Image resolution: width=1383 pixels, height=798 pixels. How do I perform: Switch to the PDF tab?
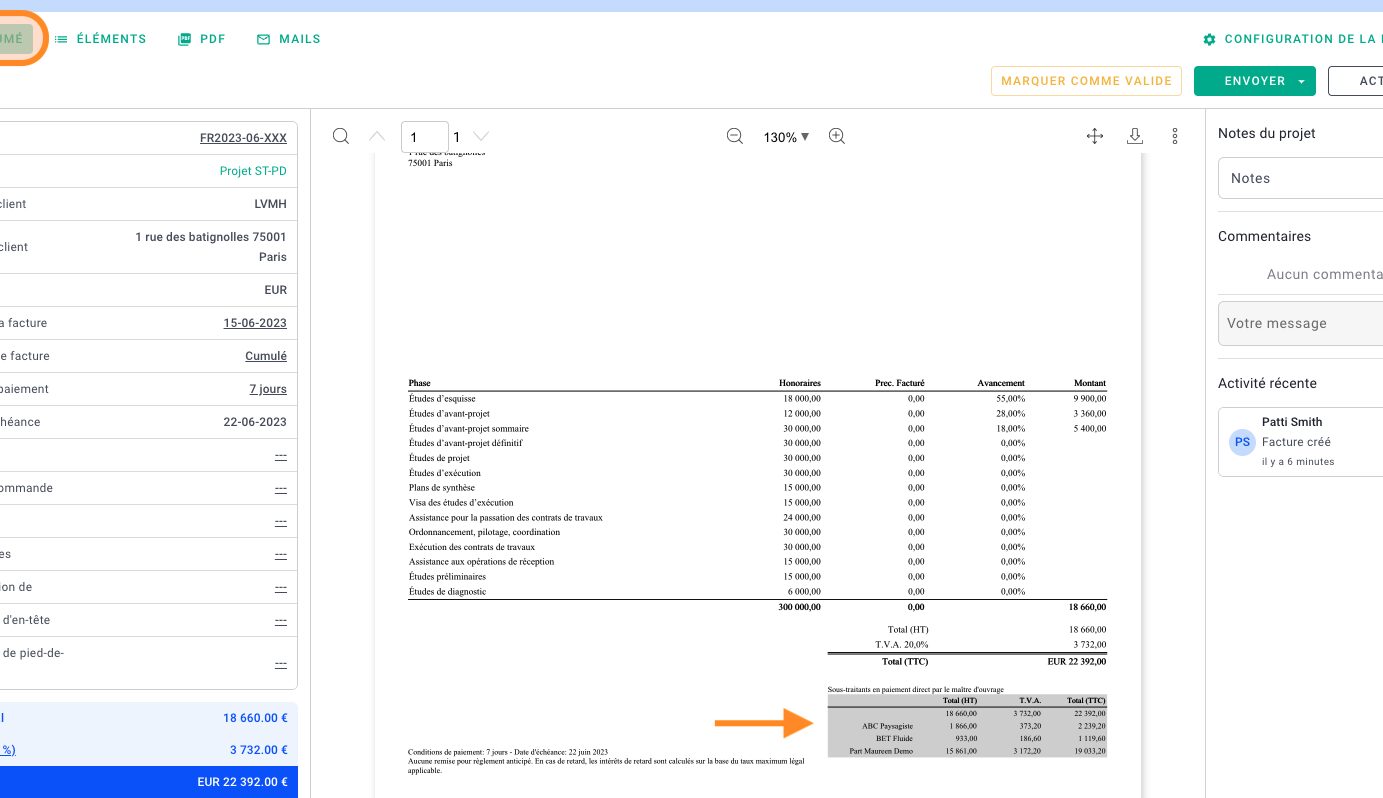click(x=201, y=39)
